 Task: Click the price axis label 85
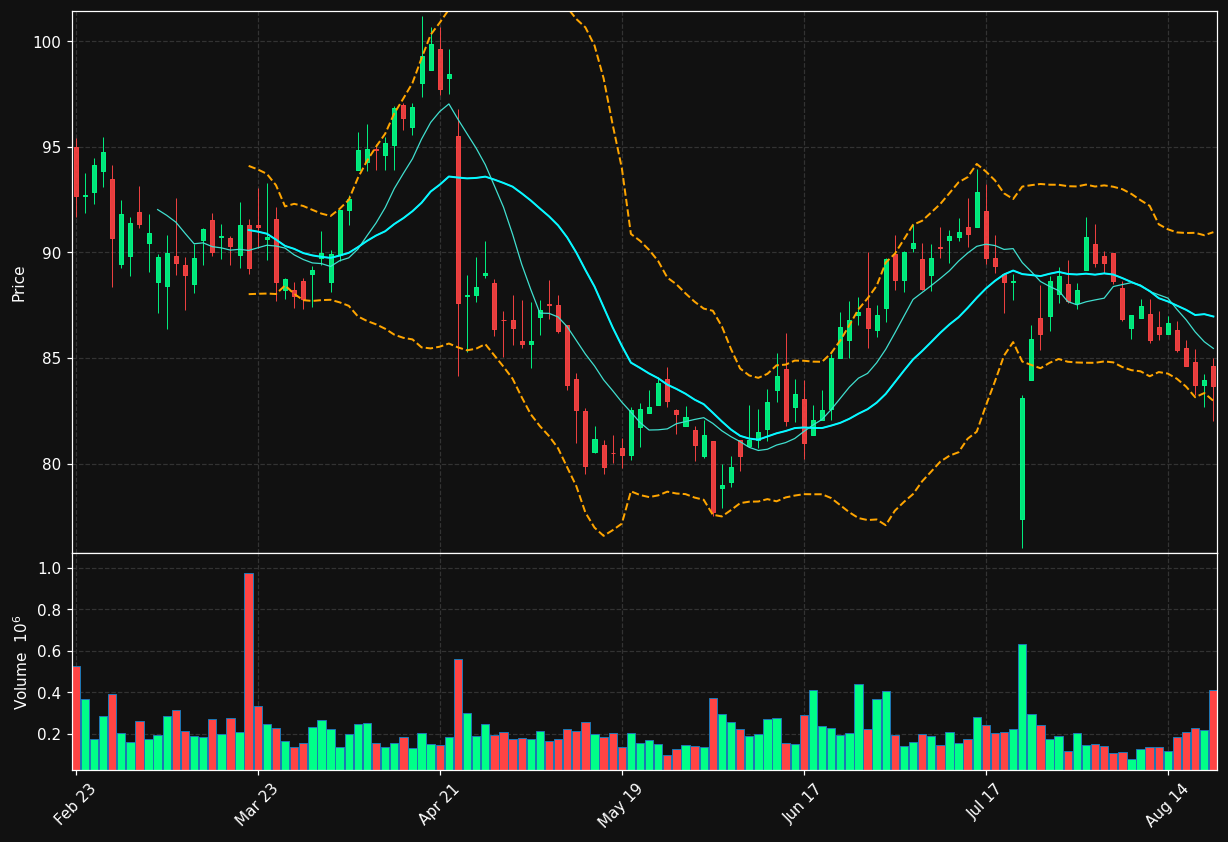[51, 359]
